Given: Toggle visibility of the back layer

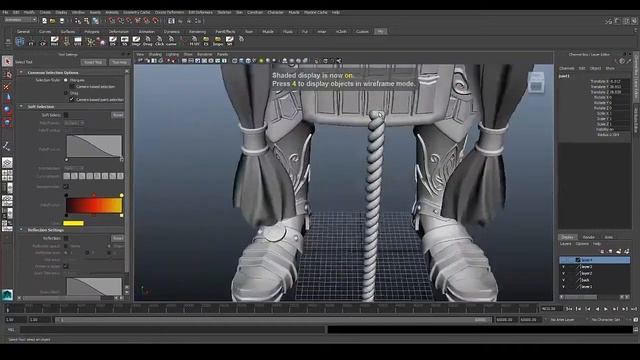Looking at the screenshot, I should point(564,280).
